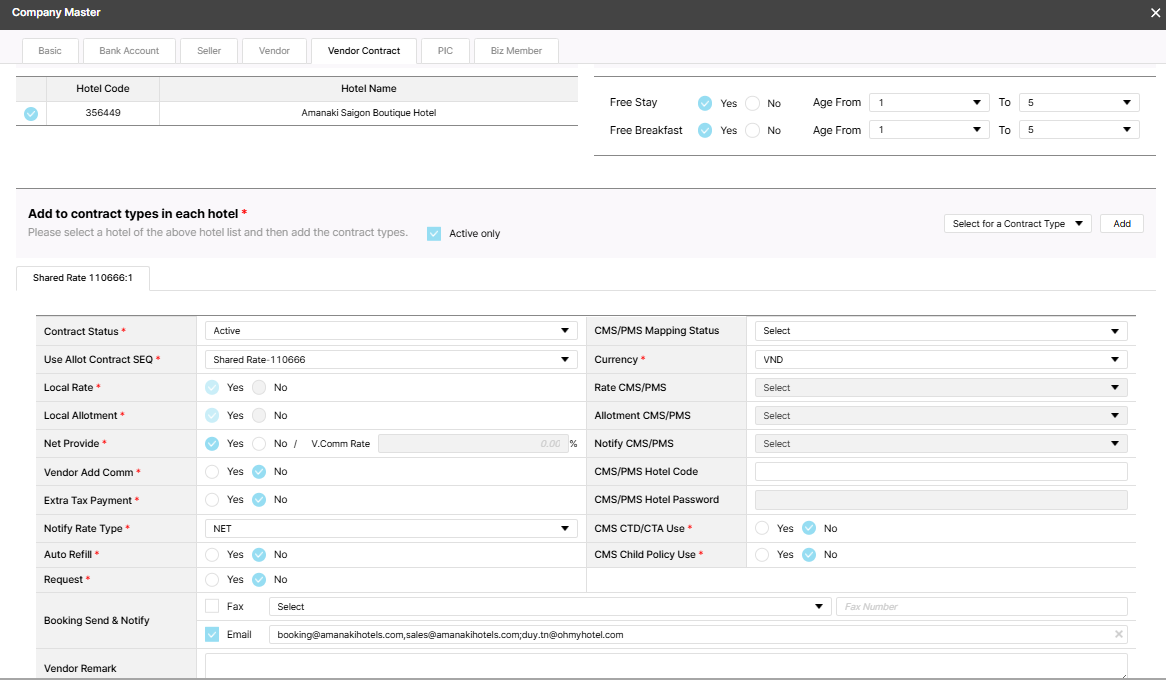Click the CMS/PMS Hotel Code field
Image resolution: width=1166 pixels, height=680 pixels.
click(x=940, y=472)
